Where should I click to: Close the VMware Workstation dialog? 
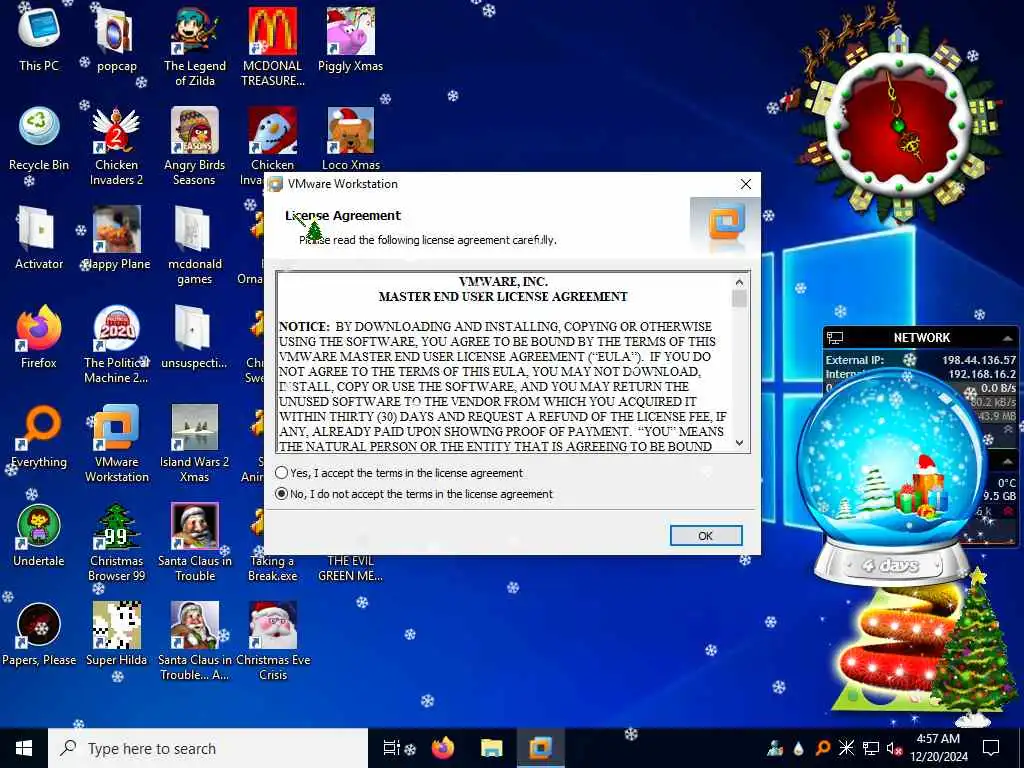pos(746,184)
